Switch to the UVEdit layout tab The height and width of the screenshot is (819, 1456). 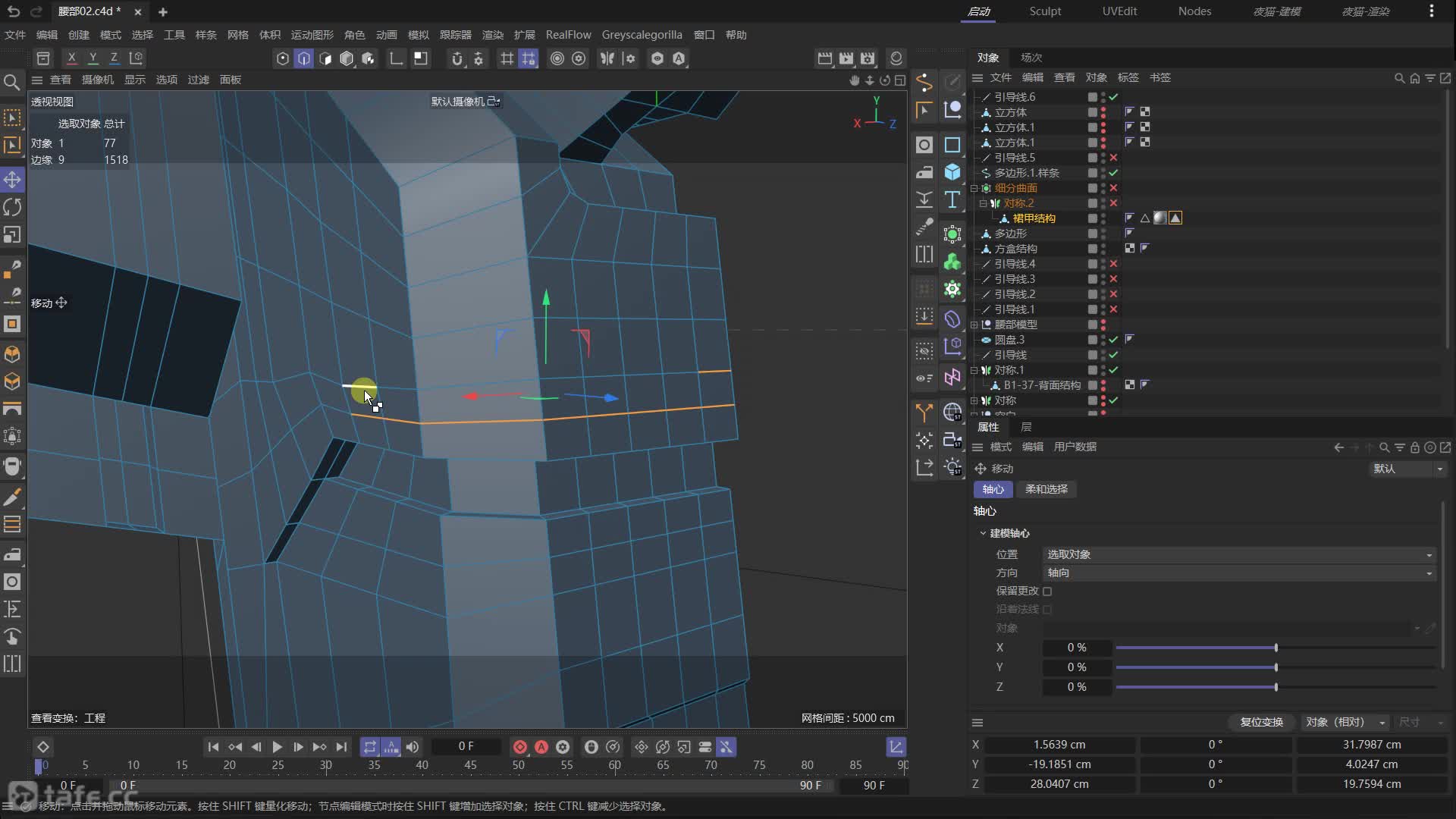pyautogui.click(x=1119, y=11)
